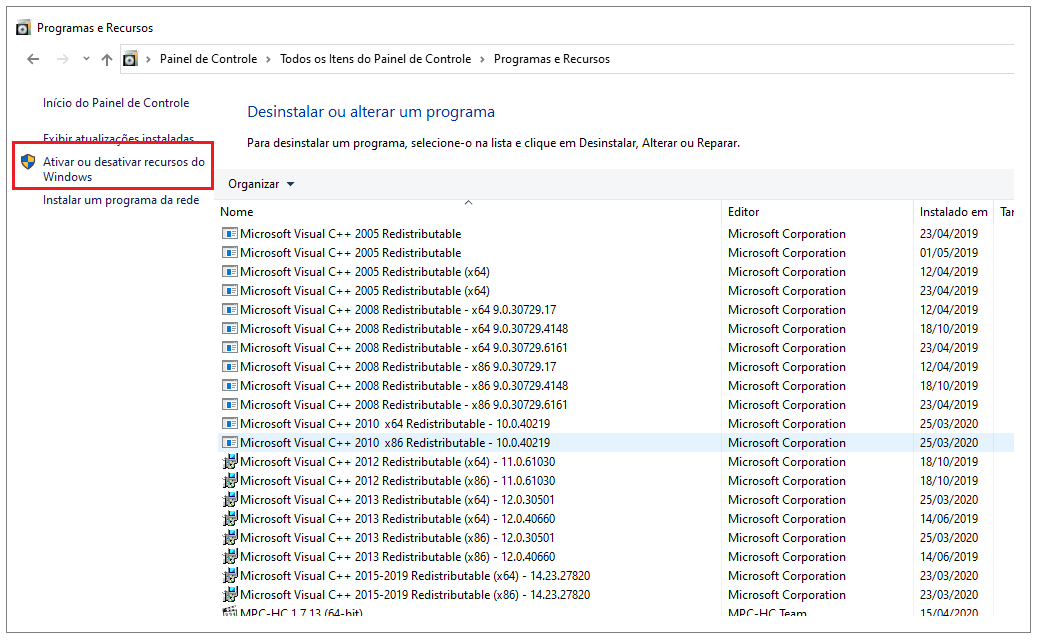This screenshot has width=1037, height=640.
Task: Click the icon of Visual C++ 2005 (x64) installed 12/04/2019
Action: pyautogui.click(x=229, y=272)
